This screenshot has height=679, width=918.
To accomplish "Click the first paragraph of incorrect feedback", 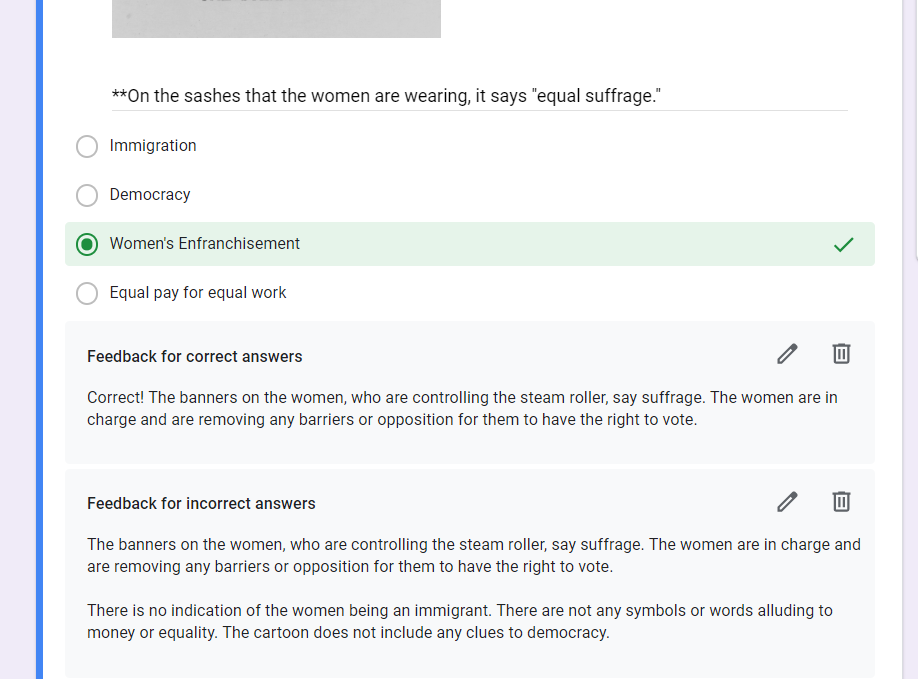I will point(473,555).
